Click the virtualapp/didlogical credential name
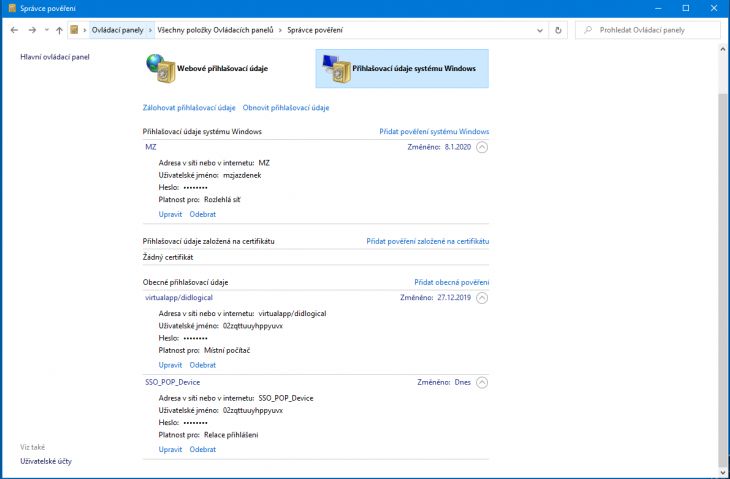Image resolution: width=730 pixels, height=479 pixels. tap(179, 297)
